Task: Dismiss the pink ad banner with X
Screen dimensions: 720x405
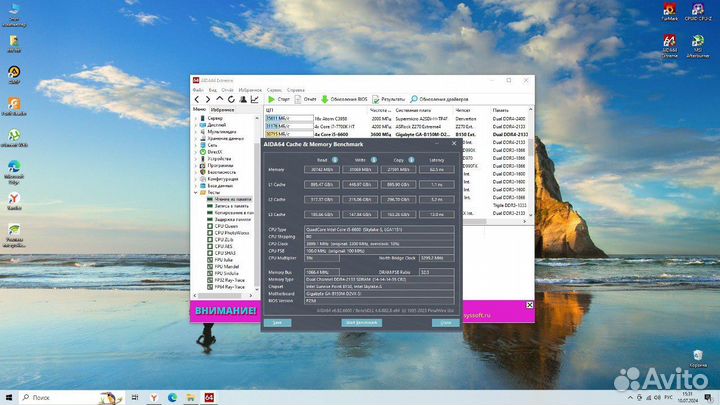Action: (x=529, y=305)
